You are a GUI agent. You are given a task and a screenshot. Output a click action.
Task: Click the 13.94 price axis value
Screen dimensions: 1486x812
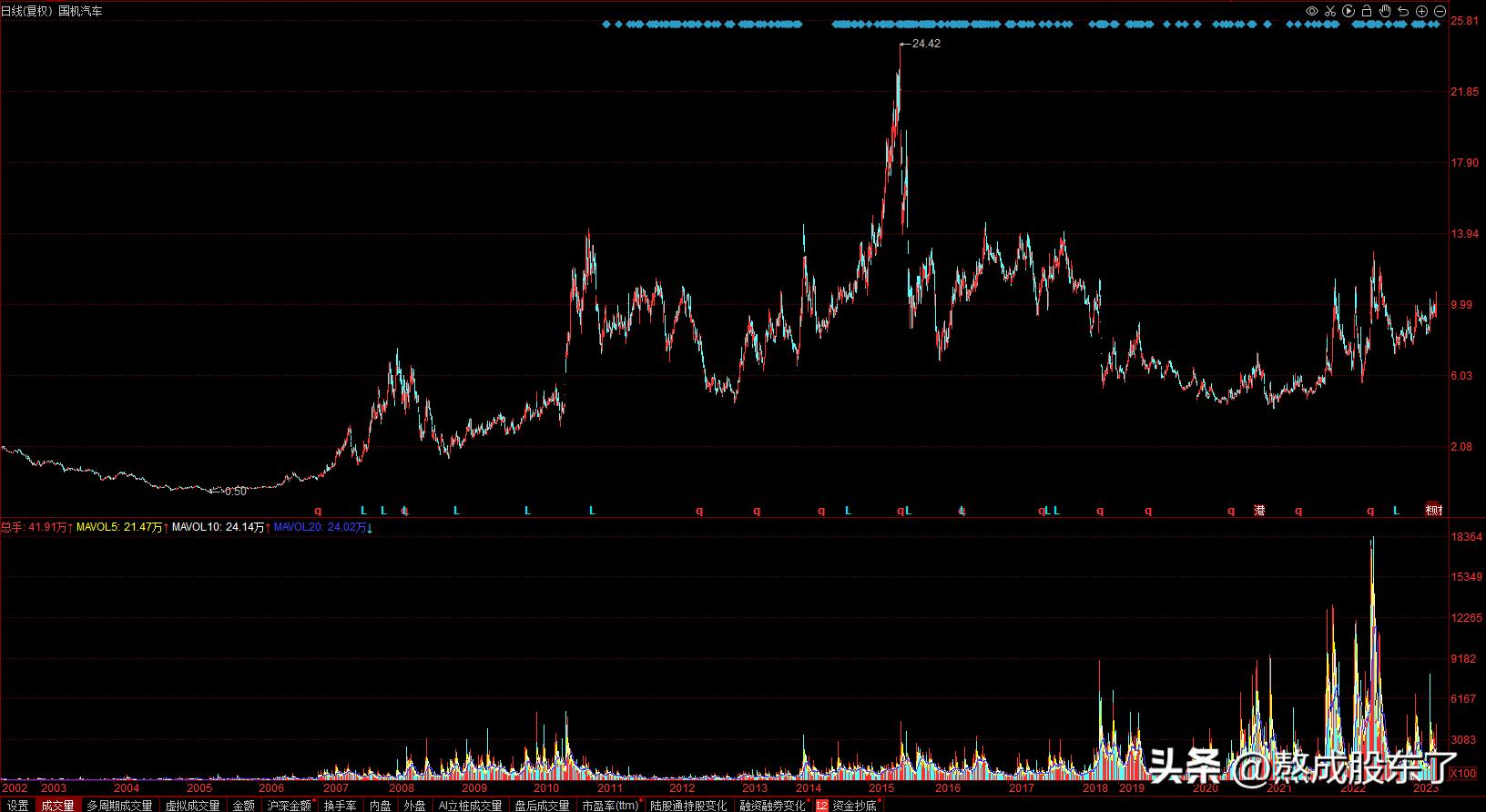pos(1464,234)
